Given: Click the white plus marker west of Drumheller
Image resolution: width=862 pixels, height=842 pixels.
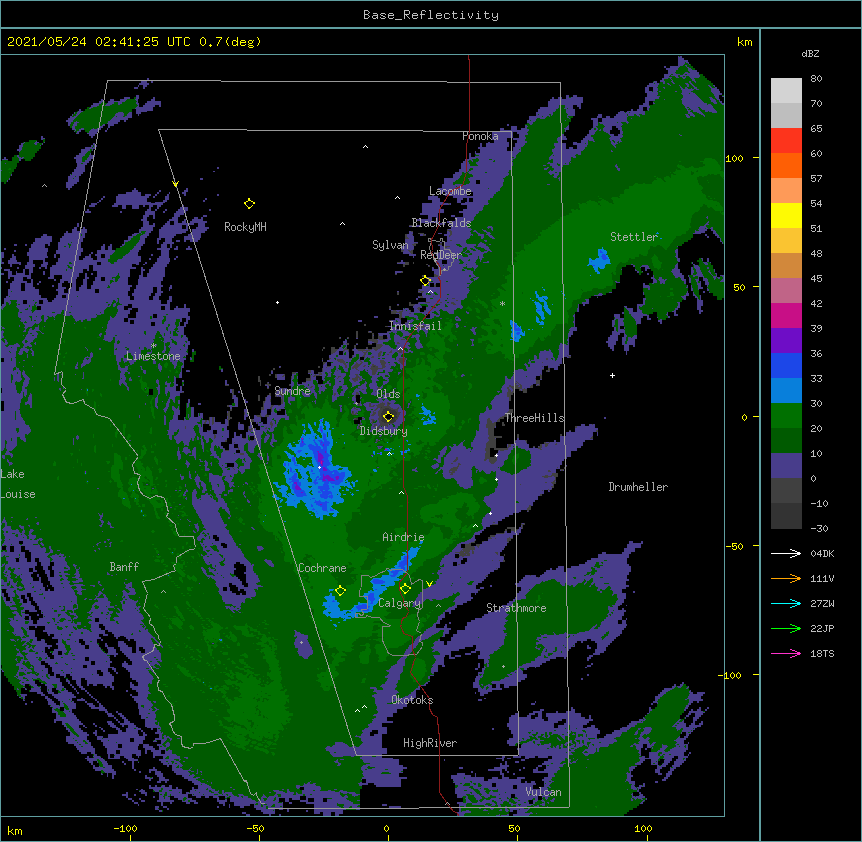Looking at the screenshot, I should point(612,375).
